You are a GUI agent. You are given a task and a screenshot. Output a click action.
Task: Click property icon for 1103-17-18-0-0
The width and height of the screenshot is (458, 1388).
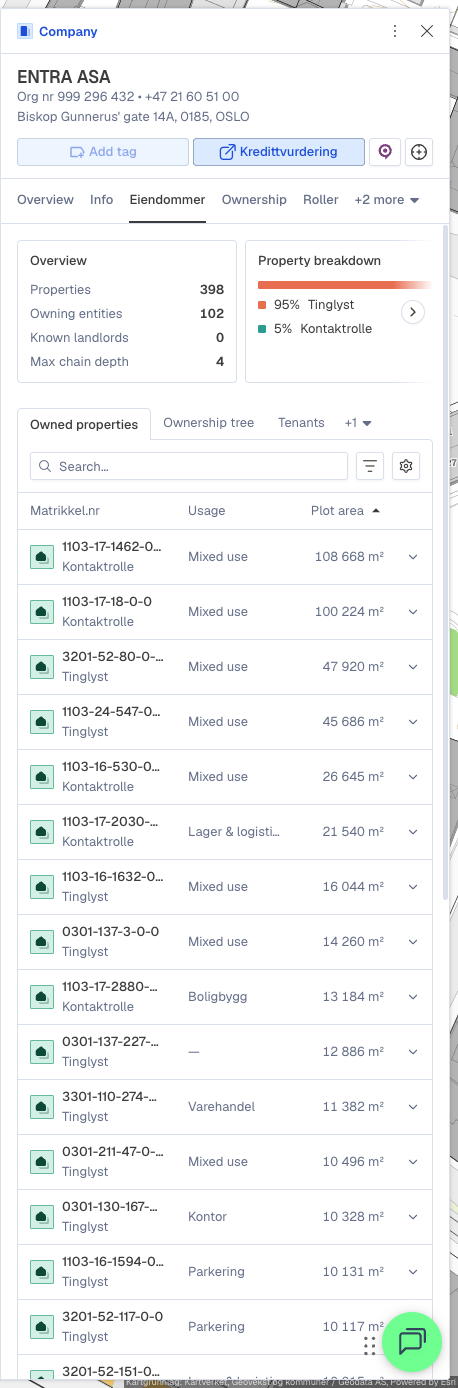(42, 612)
